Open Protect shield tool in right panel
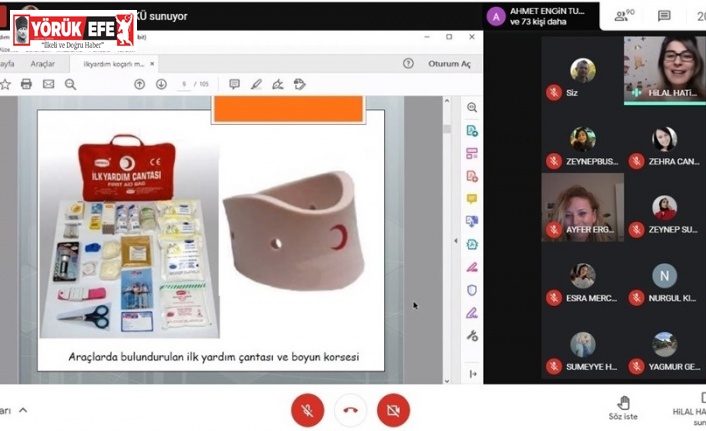The height and width of the screenshot is (431, 706). [472, 290]
